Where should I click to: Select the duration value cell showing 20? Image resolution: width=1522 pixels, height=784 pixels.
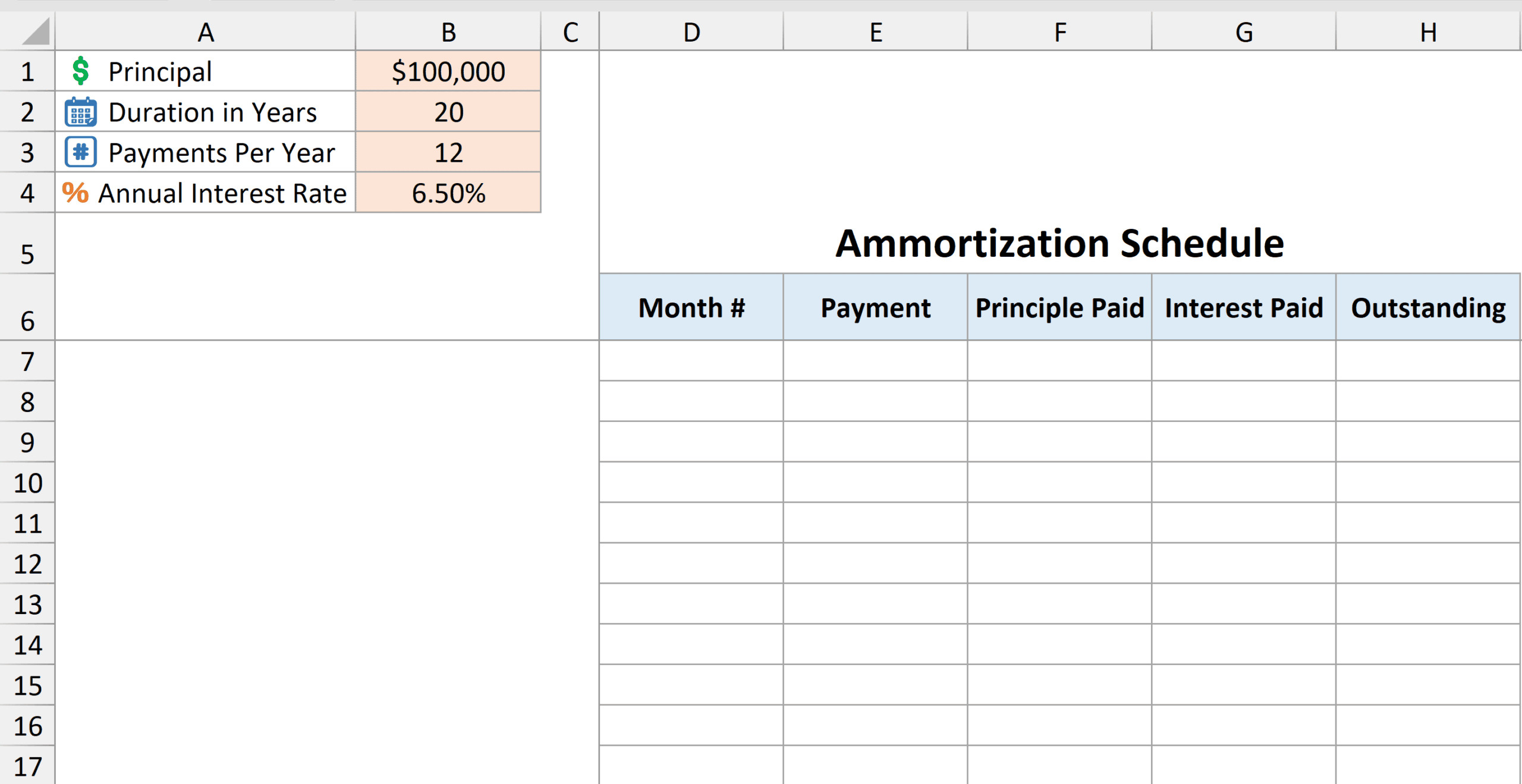[x=448, y=112]
